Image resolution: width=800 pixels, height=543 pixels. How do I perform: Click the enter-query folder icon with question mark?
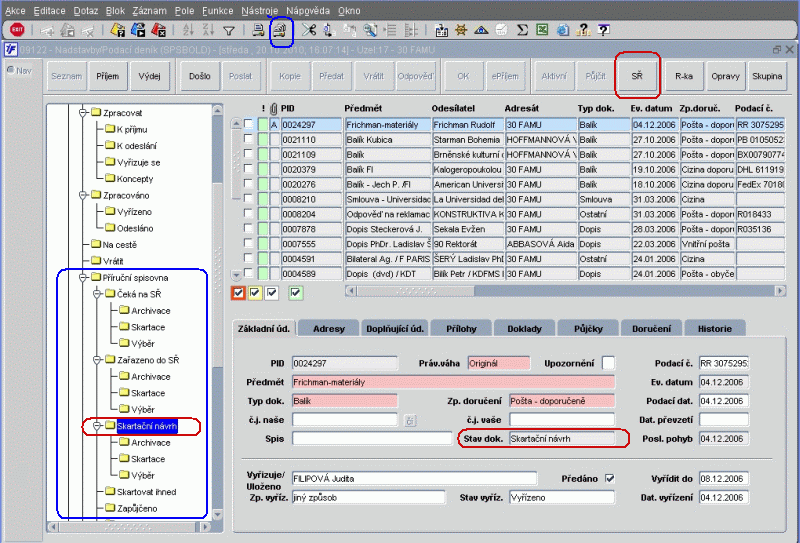[x=118, y=30]
